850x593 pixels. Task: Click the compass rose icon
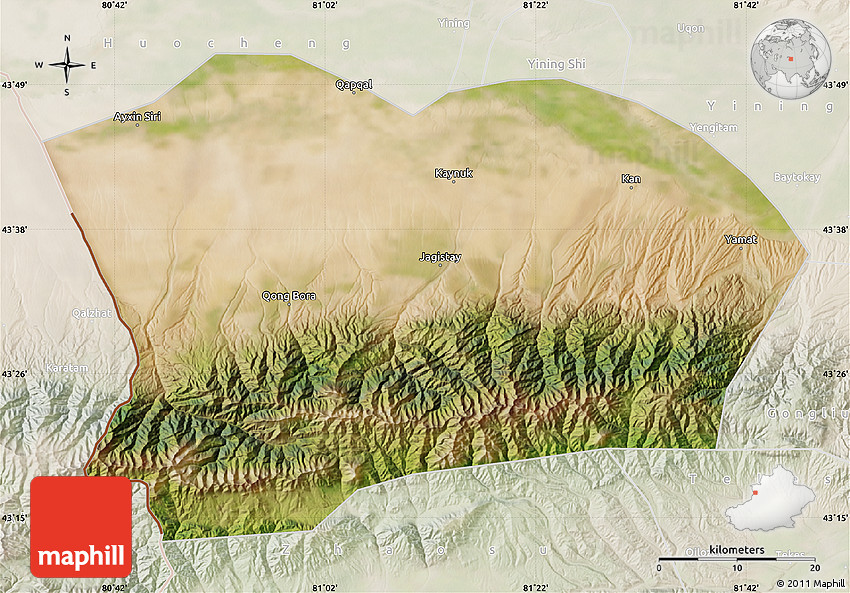(67, 66)
